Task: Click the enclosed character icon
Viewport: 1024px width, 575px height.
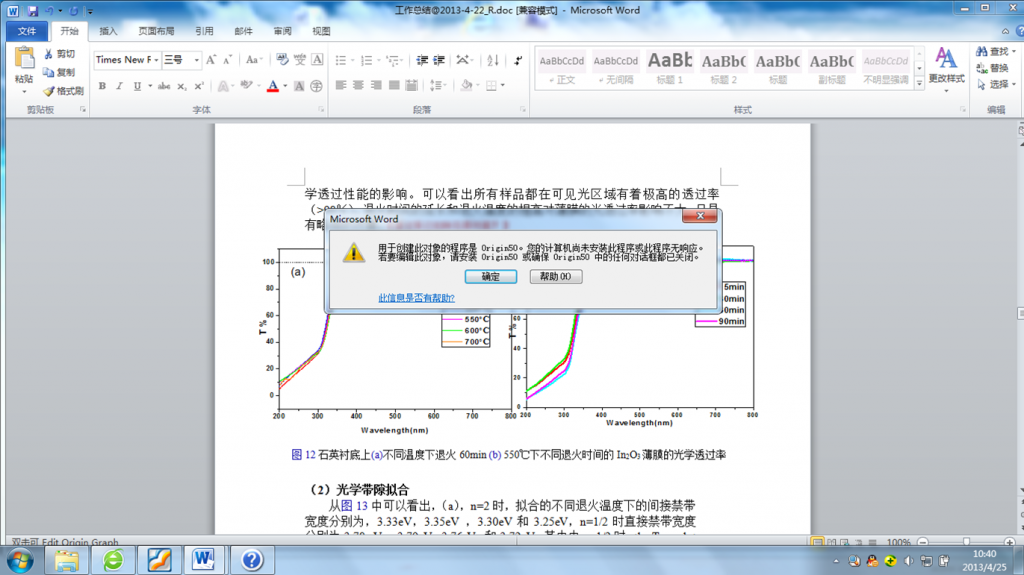Action: pos(317,86)
